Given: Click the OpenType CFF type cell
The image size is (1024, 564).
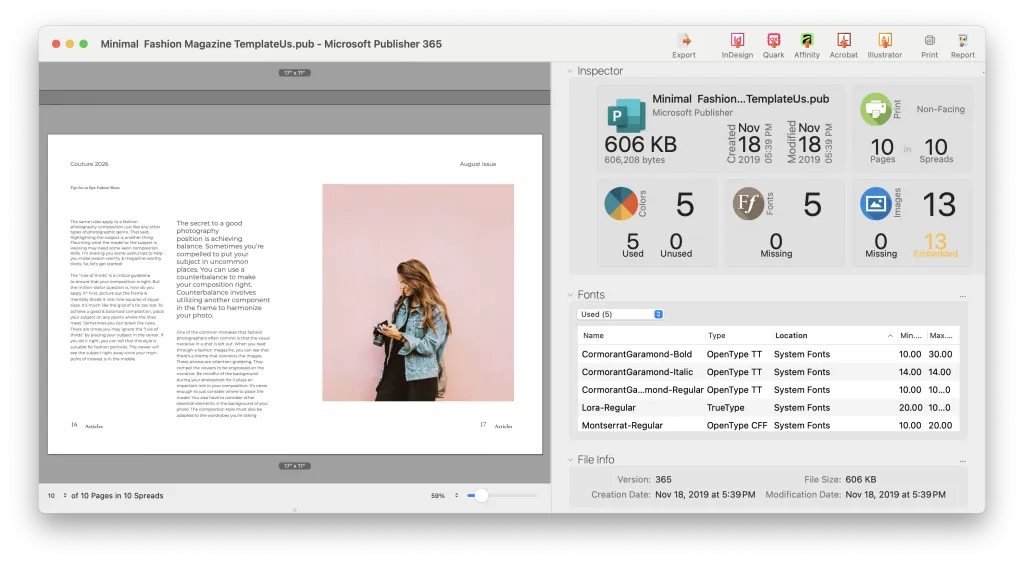Looking at the screenshot, I should click(737, 425).
